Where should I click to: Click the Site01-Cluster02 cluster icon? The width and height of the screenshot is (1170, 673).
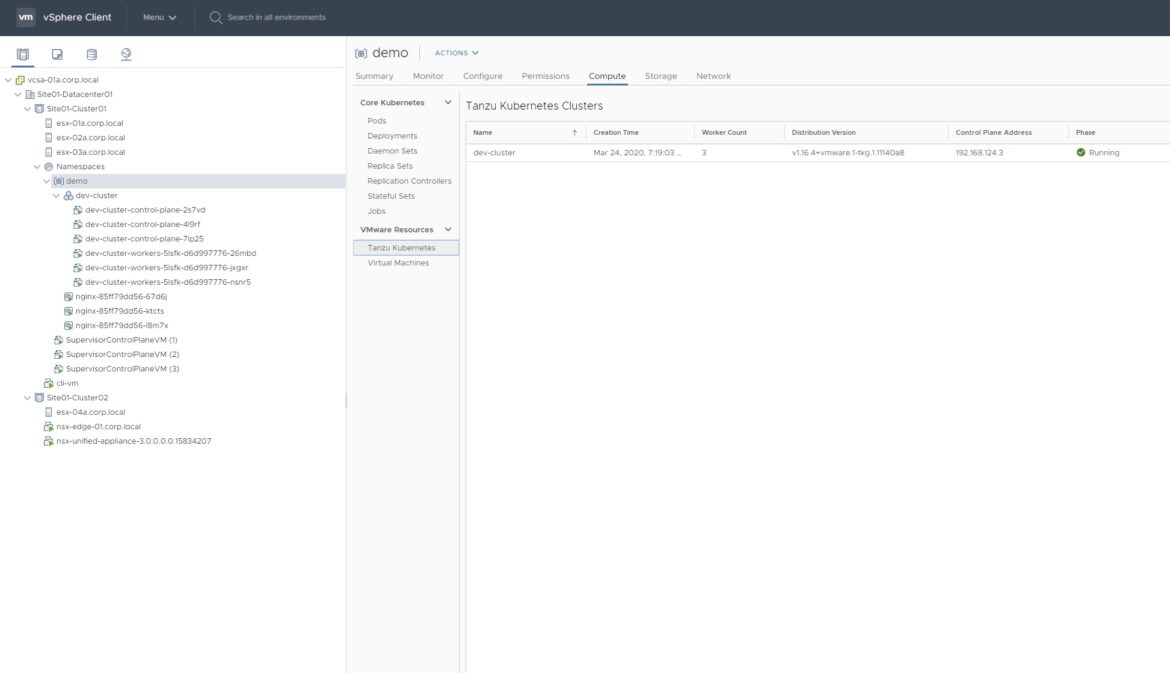pos(40,398)
